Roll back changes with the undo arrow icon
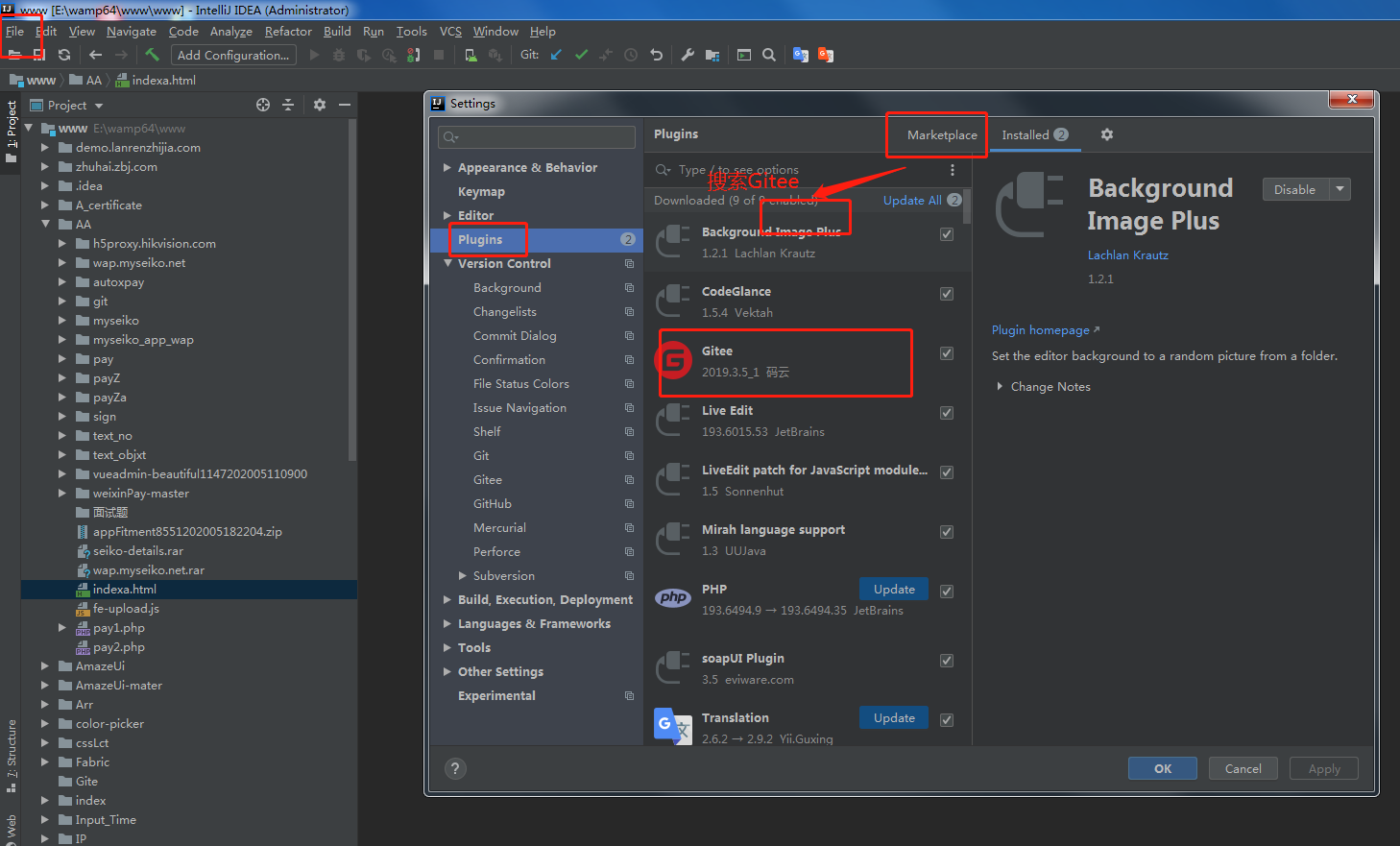This screenshot has width=1400, height=846. click(658, 55)
